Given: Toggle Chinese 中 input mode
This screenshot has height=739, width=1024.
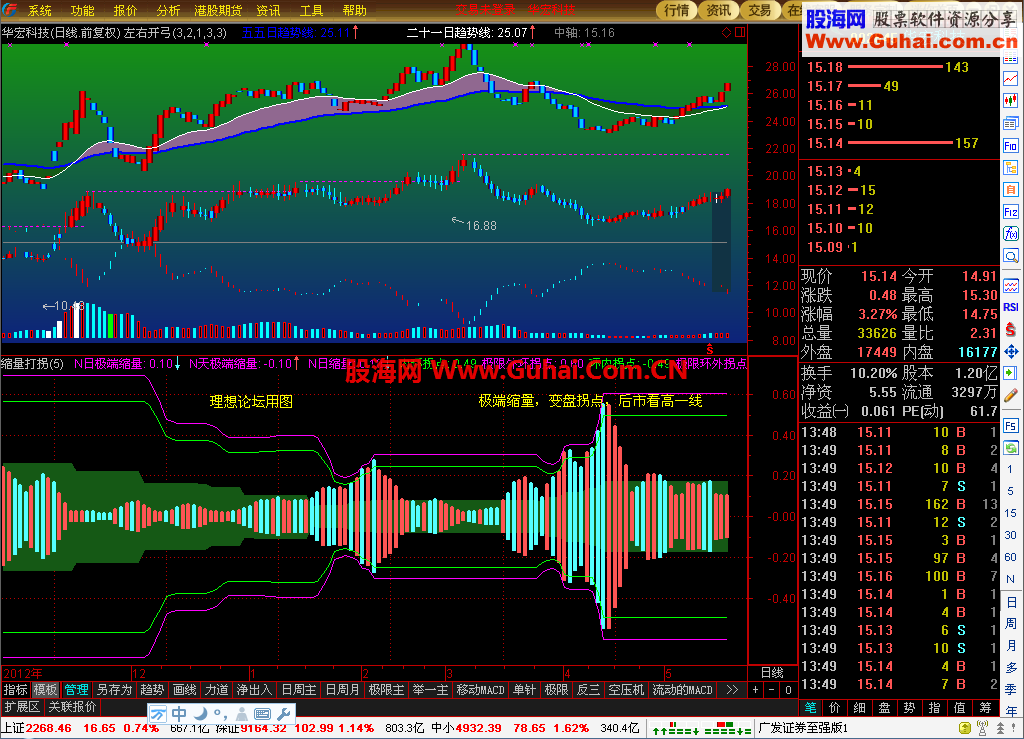Looking at the screenshot, I should 179,714.
